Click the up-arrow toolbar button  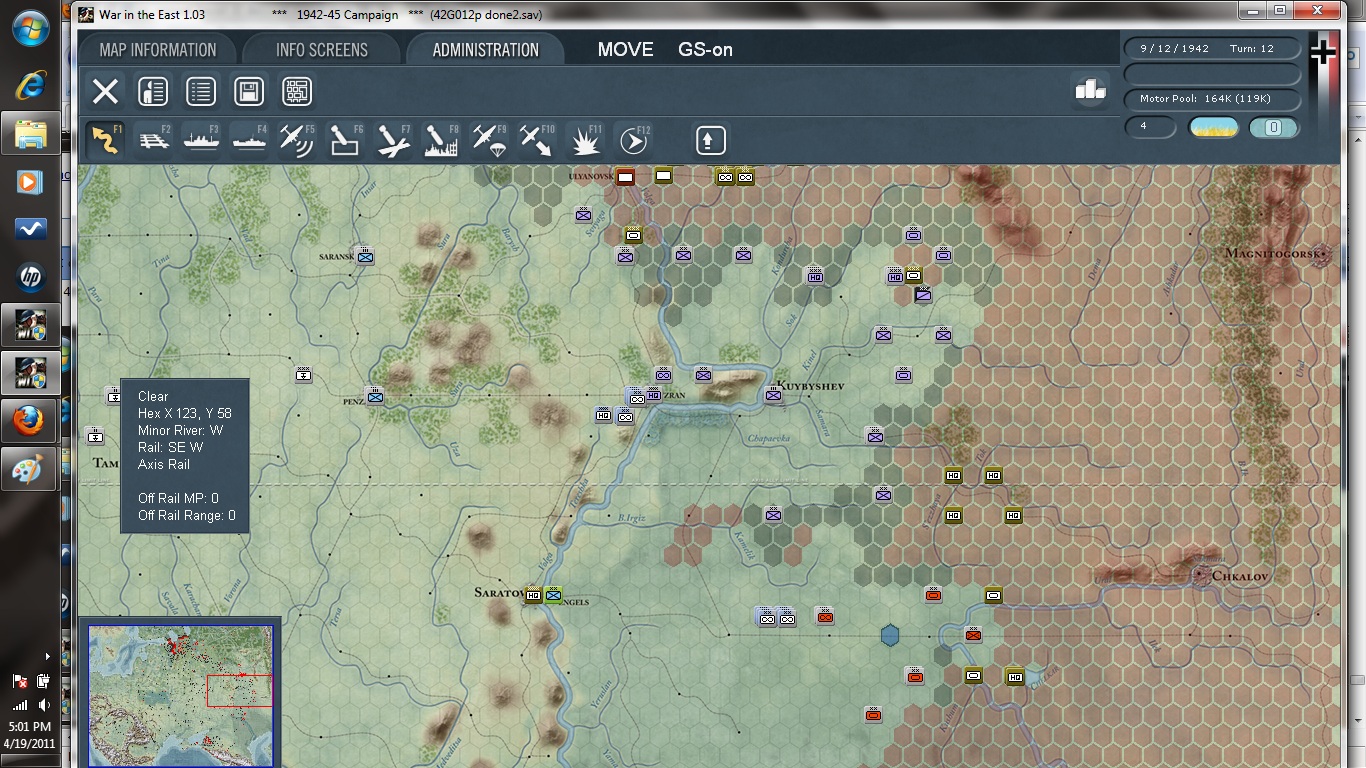tap(711, 140)
